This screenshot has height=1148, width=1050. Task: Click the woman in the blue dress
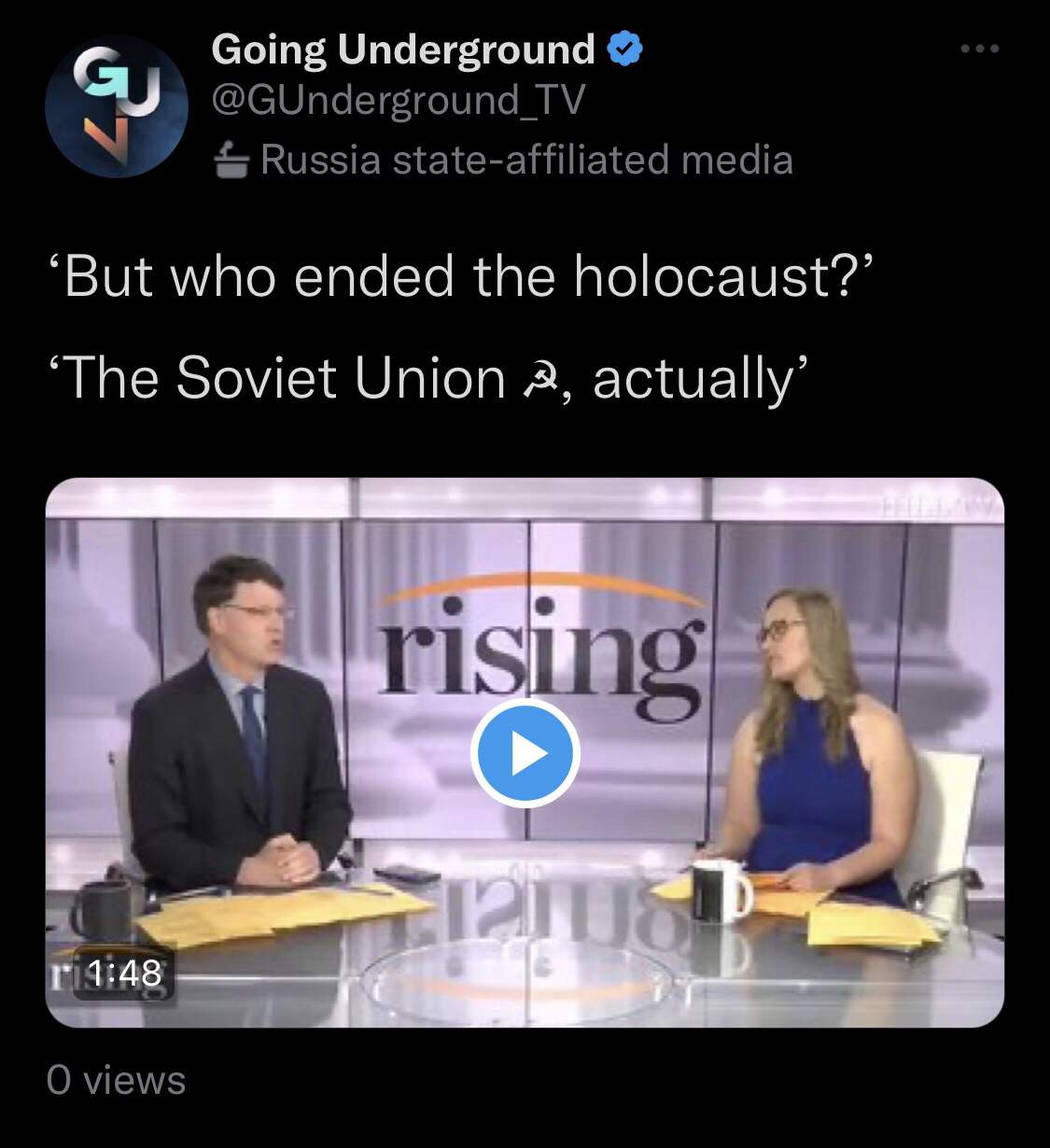808,747
